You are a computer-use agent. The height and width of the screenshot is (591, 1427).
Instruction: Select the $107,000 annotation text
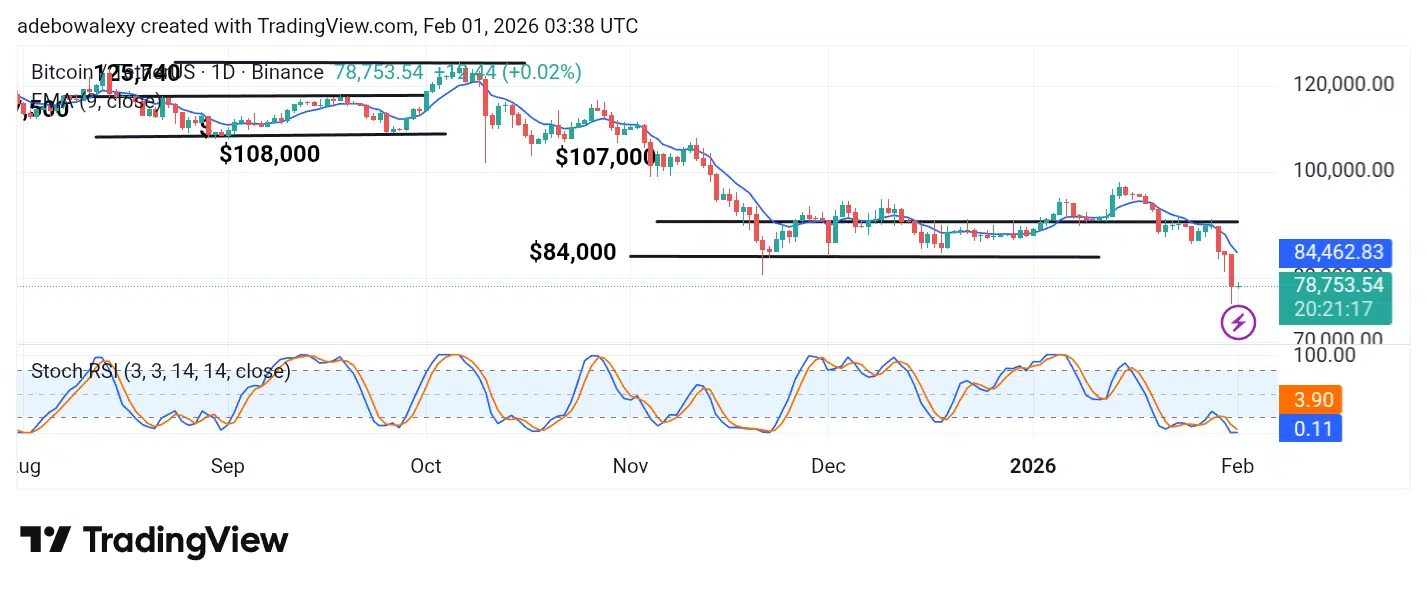click(605, 157)
